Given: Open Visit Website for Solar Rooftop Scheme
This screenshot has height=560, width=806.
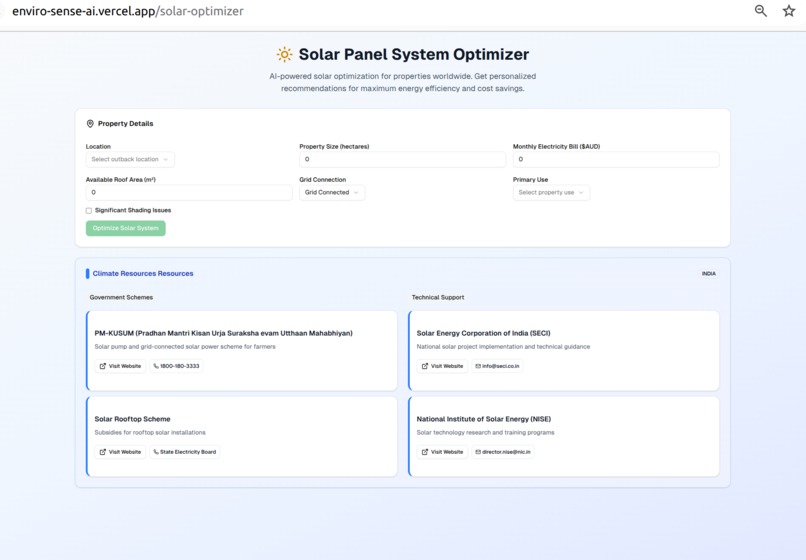Looking at the screenshot, I should coord(120,452).
